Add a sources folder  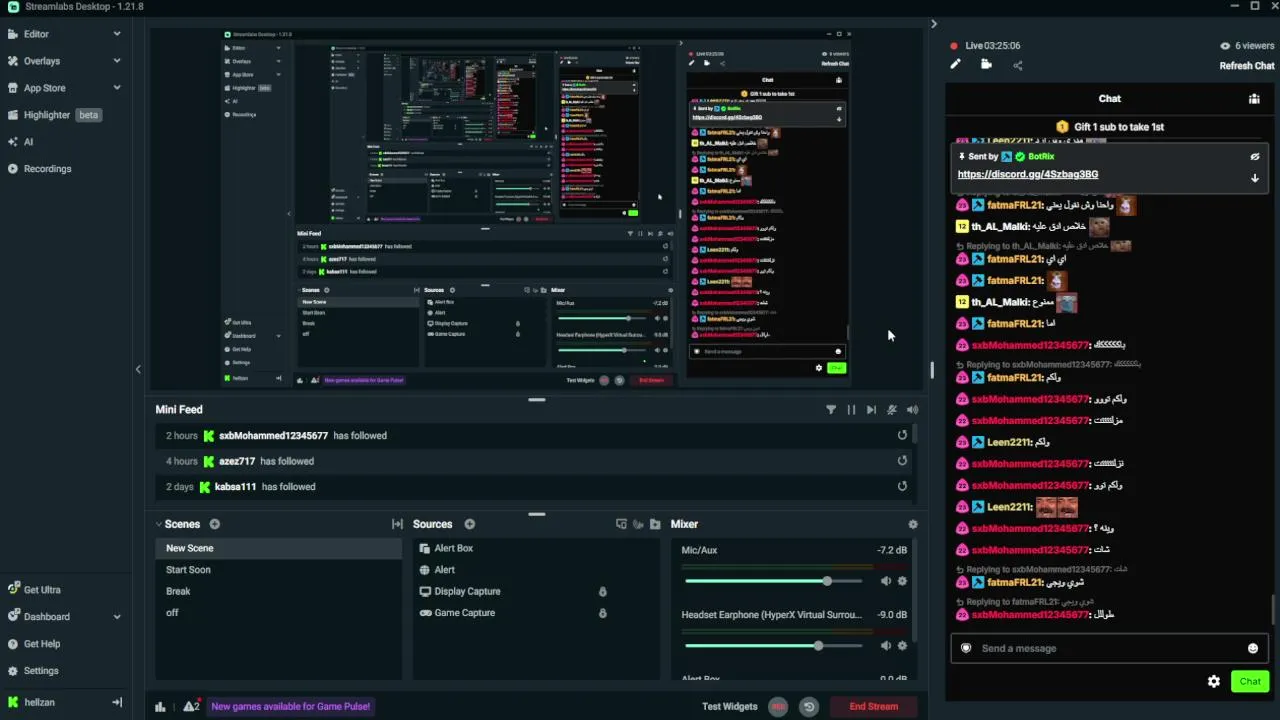655,524
